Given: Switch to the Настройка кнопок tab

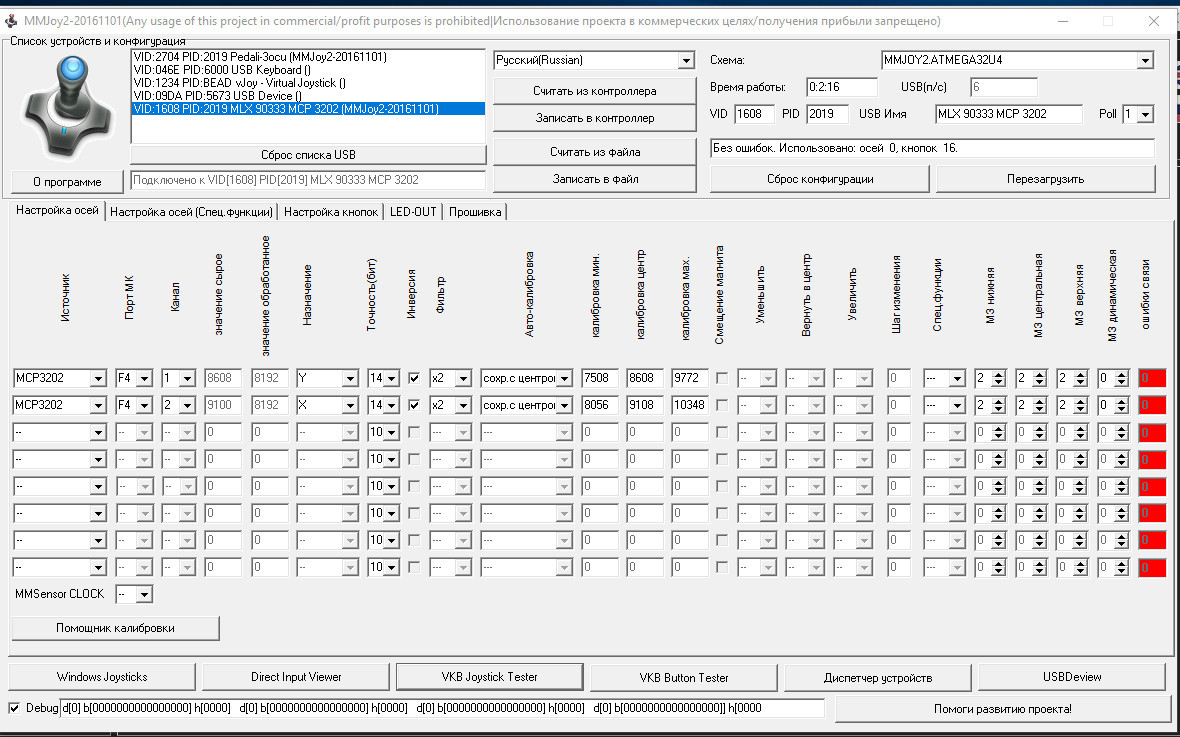Looking at the screenshot, I should [331, 212].
